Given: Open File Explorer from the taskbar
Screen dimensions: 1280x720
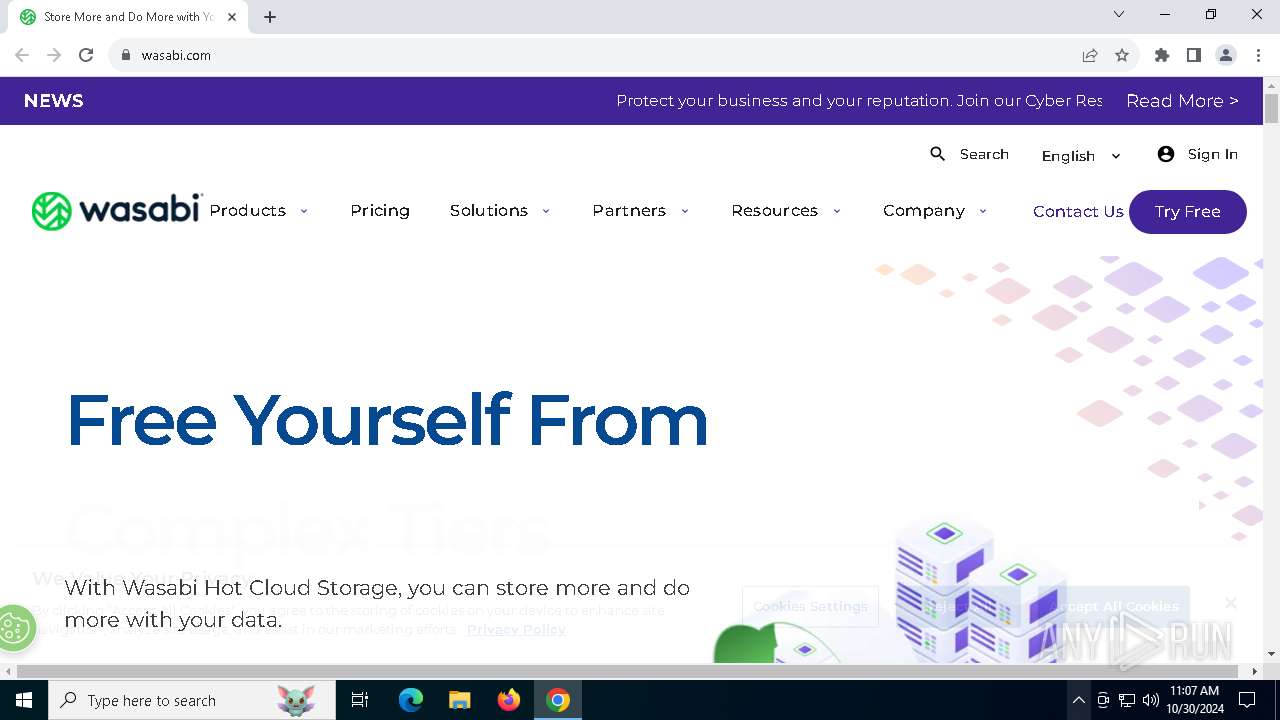Looking at the screenshot, I should [460, 700].
